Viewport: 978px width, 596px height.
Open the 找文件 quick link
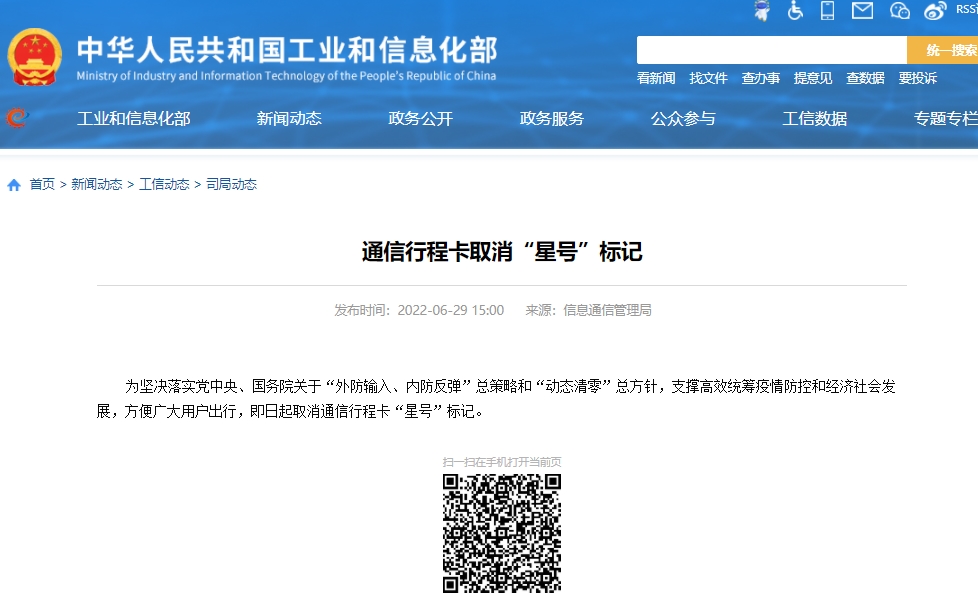point(708,78)
